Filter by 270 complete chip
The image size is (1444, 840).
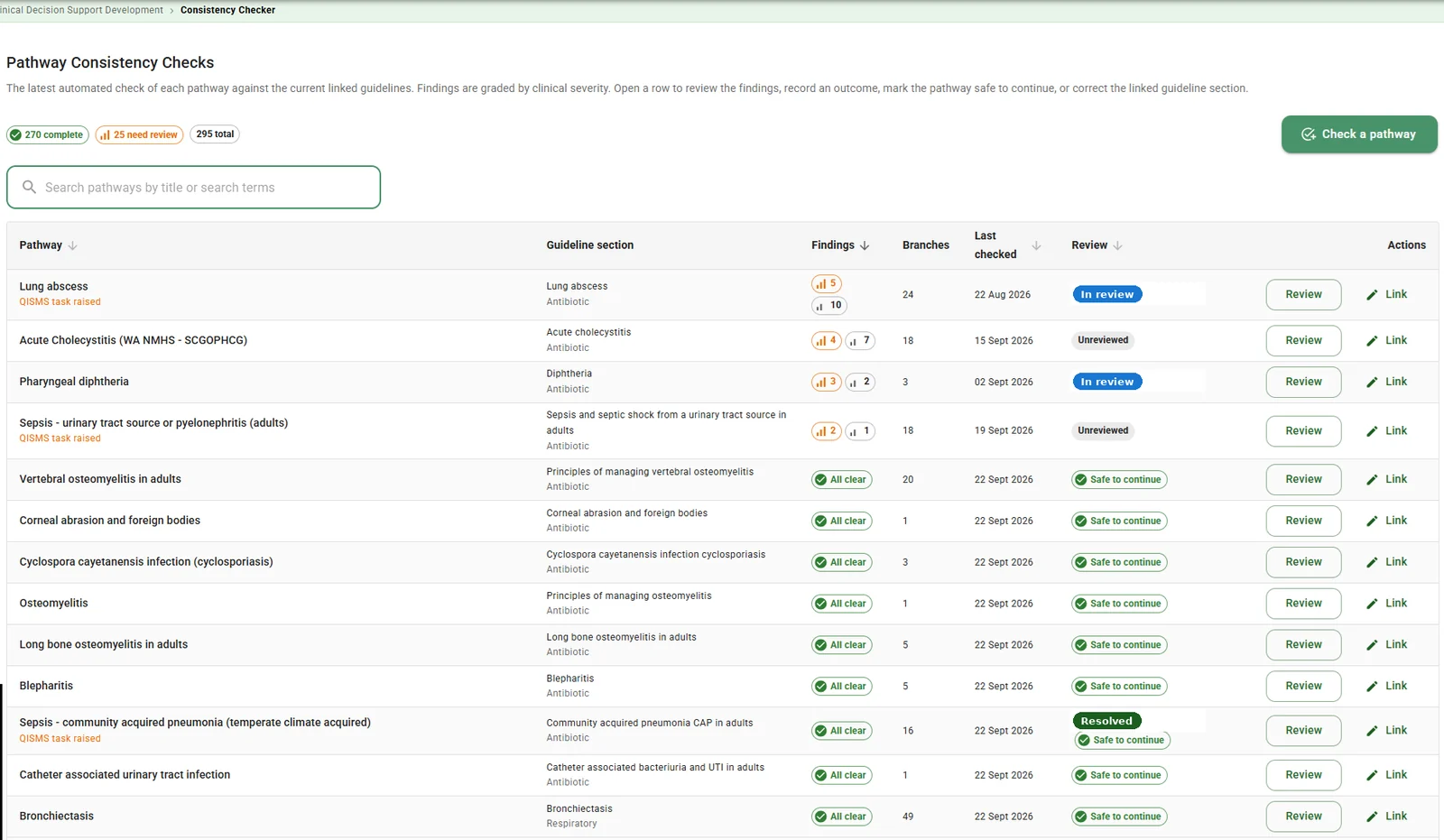click(48, 134)
